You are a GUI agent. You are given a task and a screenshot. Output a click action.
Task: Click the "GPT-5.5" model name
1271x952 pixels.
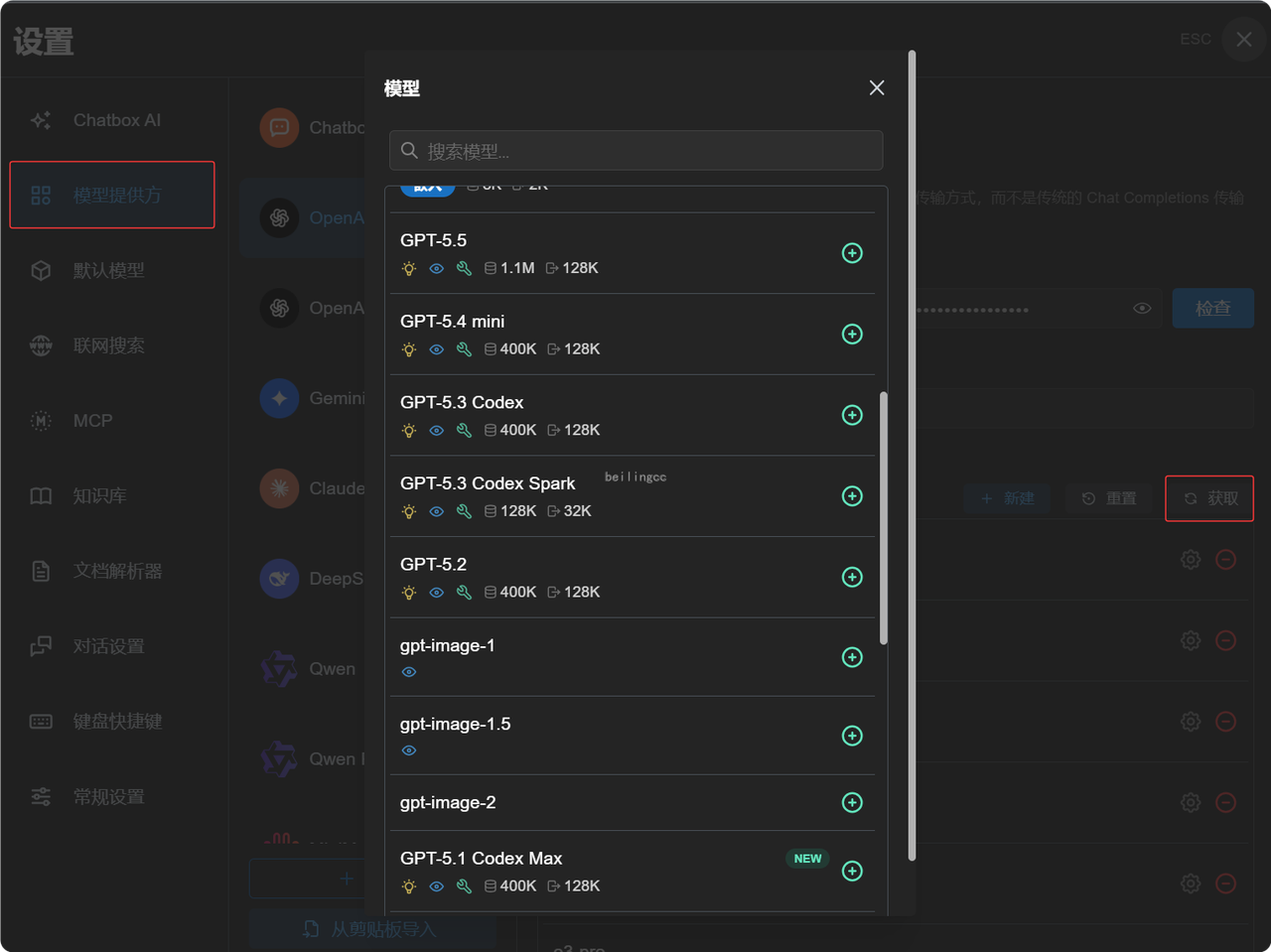[x=433, y=240]
